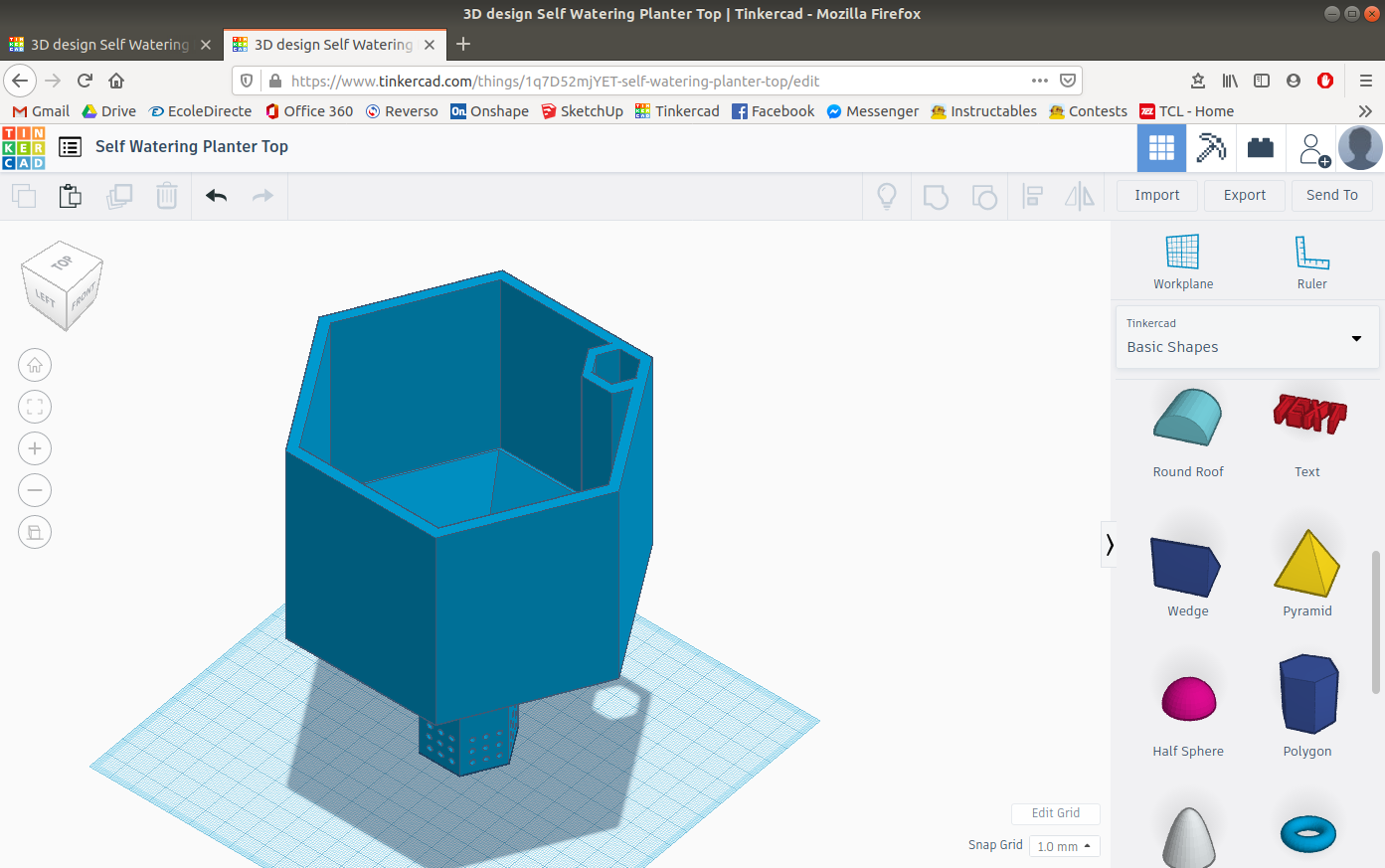Open the Group tool

point(936,196)
